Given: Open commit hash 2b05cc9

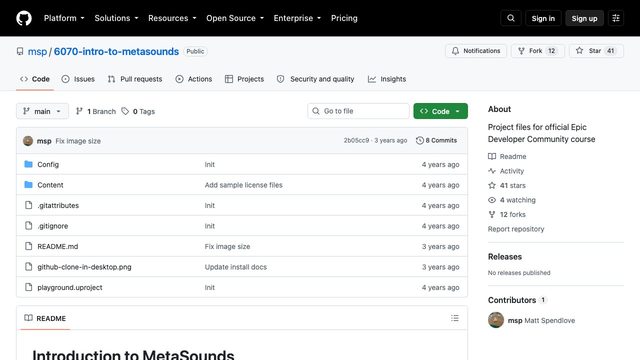Looking at the screenshot, I should (356, 140).
